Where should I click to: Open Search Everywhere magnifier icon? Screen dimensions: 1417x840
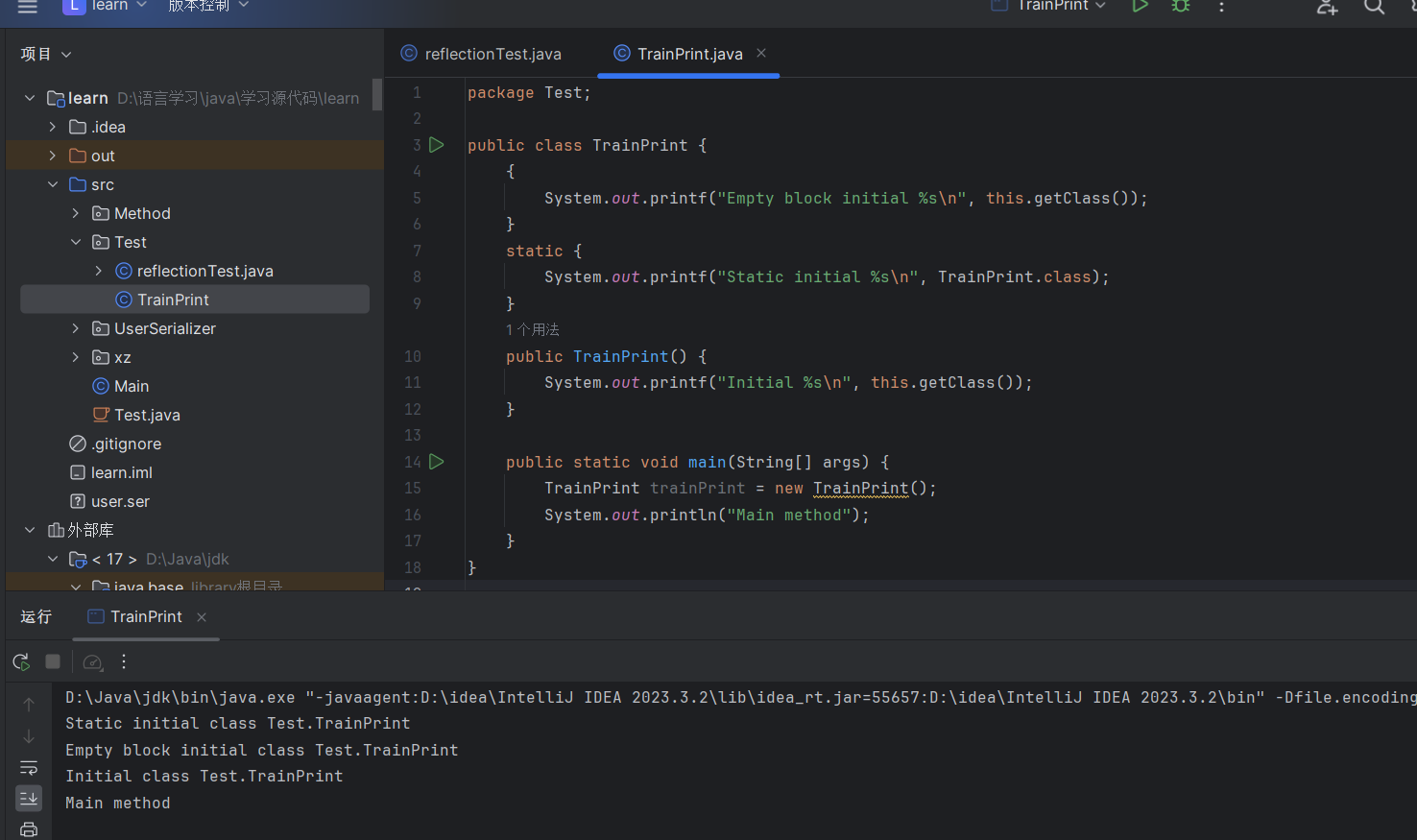point(1374,6)
